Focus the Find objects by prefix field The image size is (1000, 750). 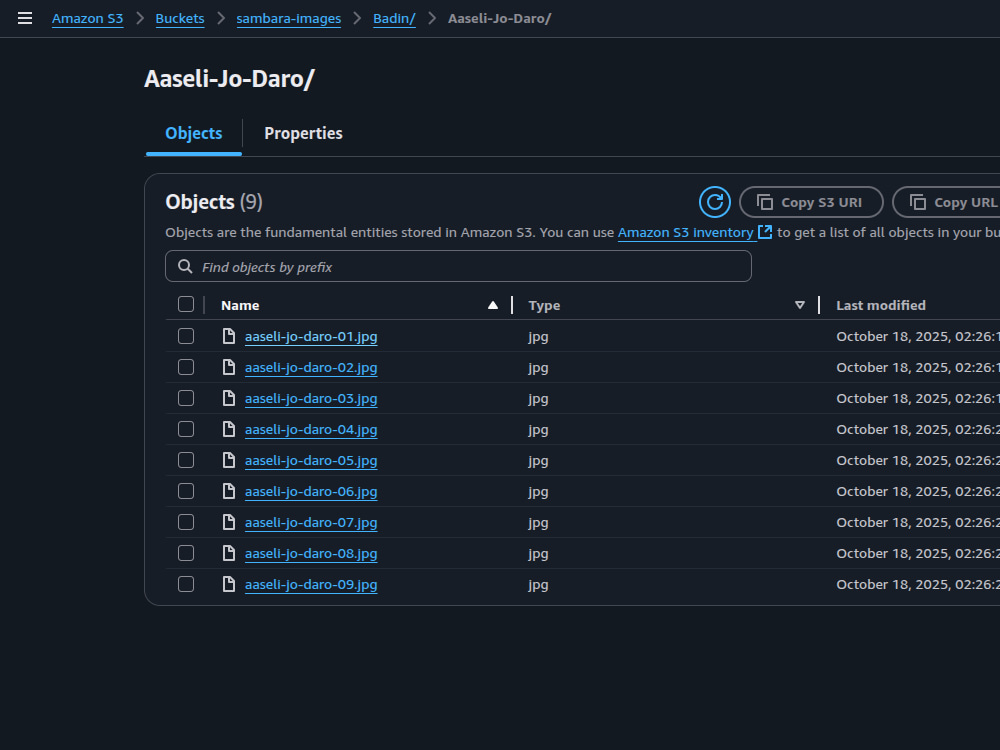(458, 267)
